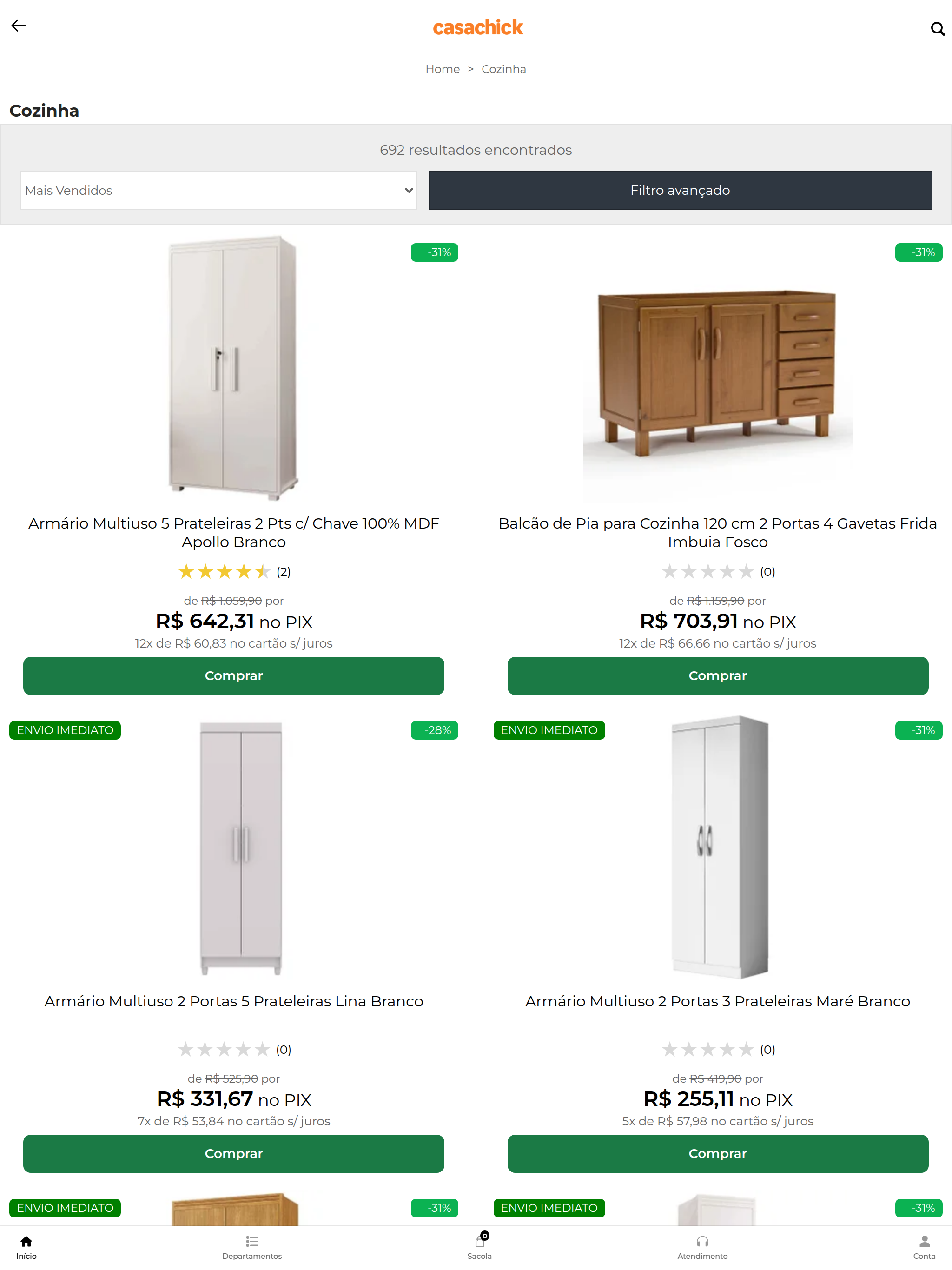Buy the Armário Apollo Branco
This screenshot has width=952, height=1270.
(x=234, y=676)
